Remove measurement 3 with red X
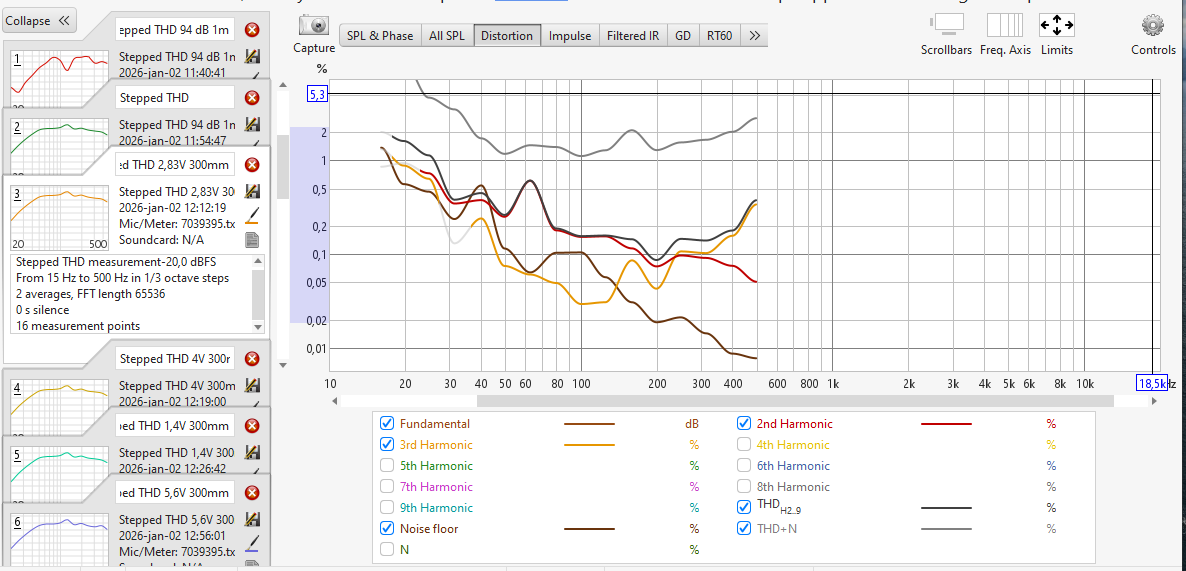This screenshot has width=1186, height=571. pos(252,165)
